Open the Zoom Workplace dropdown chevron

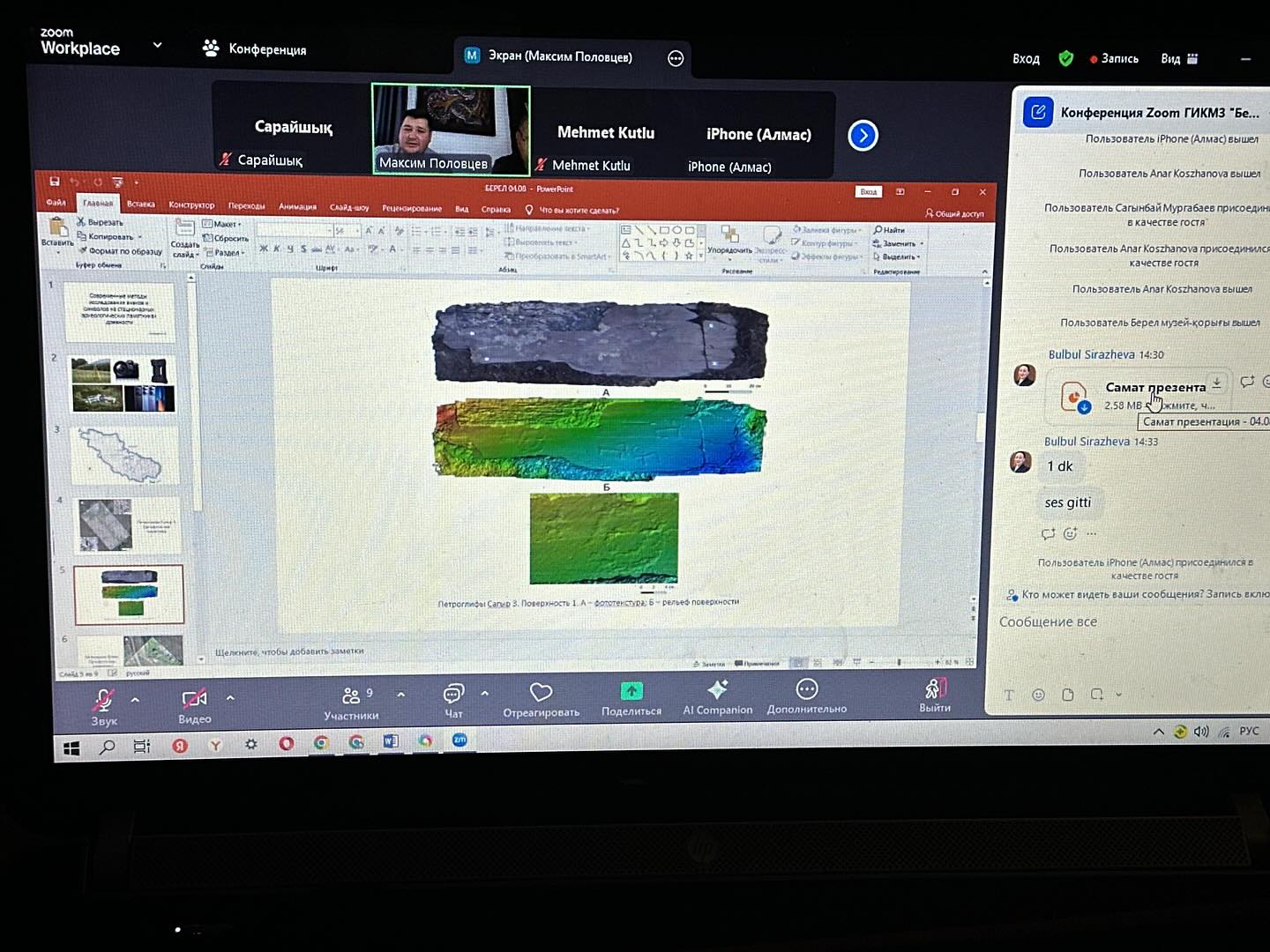157,45
